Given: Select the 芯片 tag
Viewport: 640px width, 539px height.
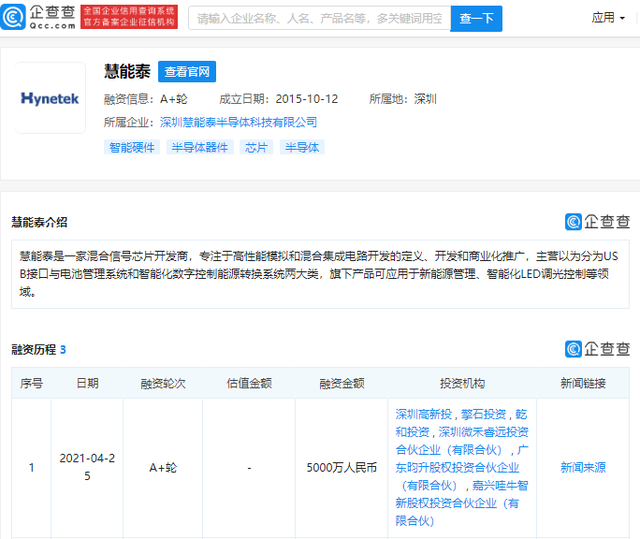Looking at the screenshot, I should [x=256, y=147].
